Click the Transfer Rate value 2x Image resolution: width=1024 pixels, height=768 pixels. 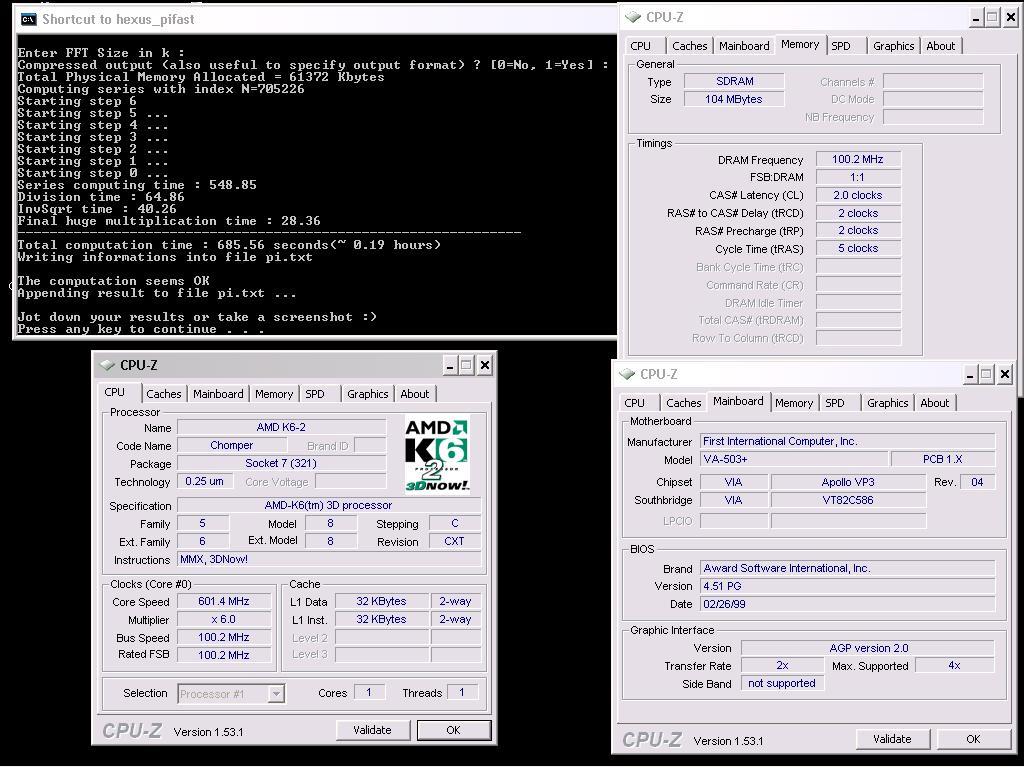point(782,665)
